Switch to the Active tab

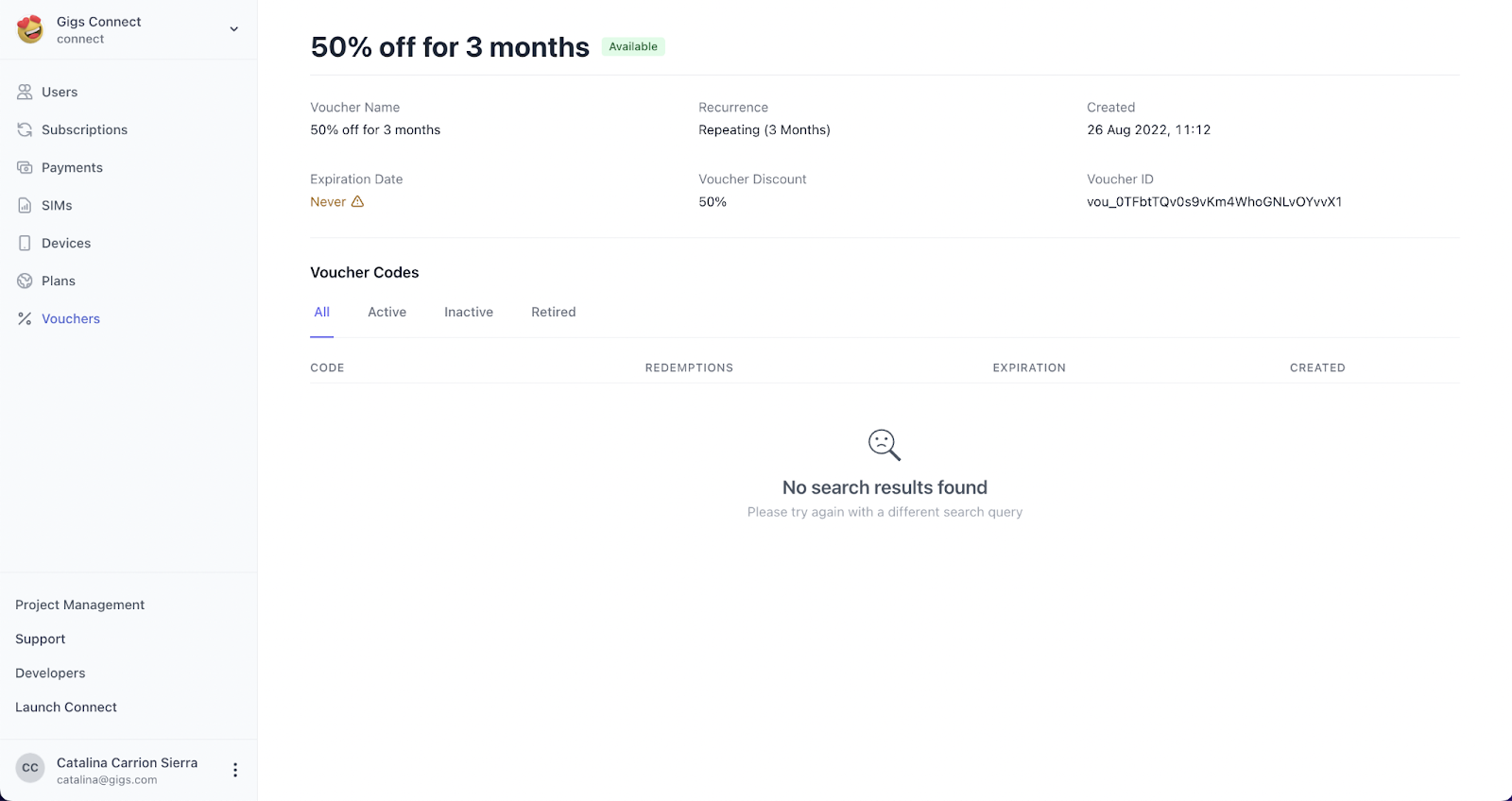click(387, 312)
